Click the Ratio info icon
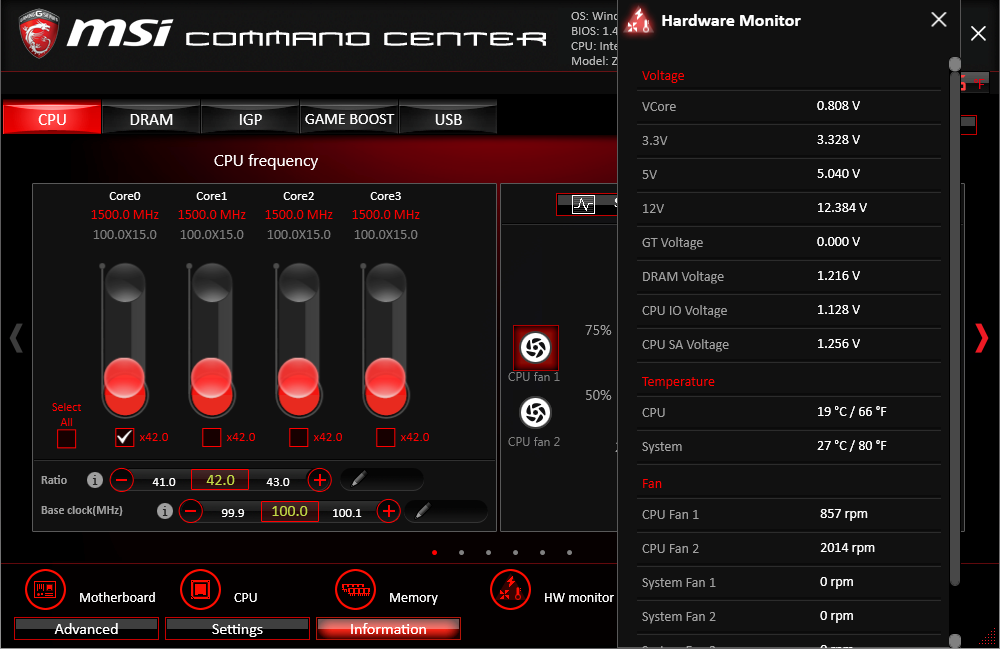 click(x=95, y=480)
